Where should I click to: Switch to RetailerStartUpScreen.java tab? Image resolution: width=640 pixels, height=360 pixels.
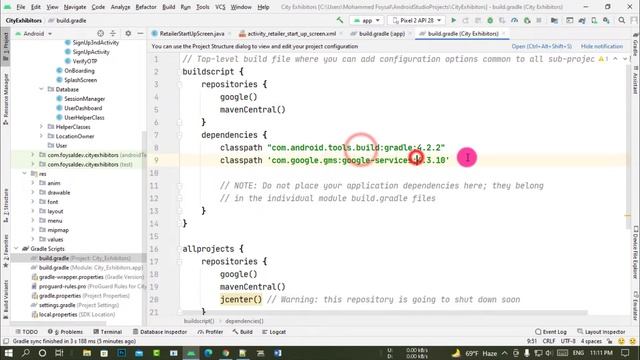pos(191,33)
